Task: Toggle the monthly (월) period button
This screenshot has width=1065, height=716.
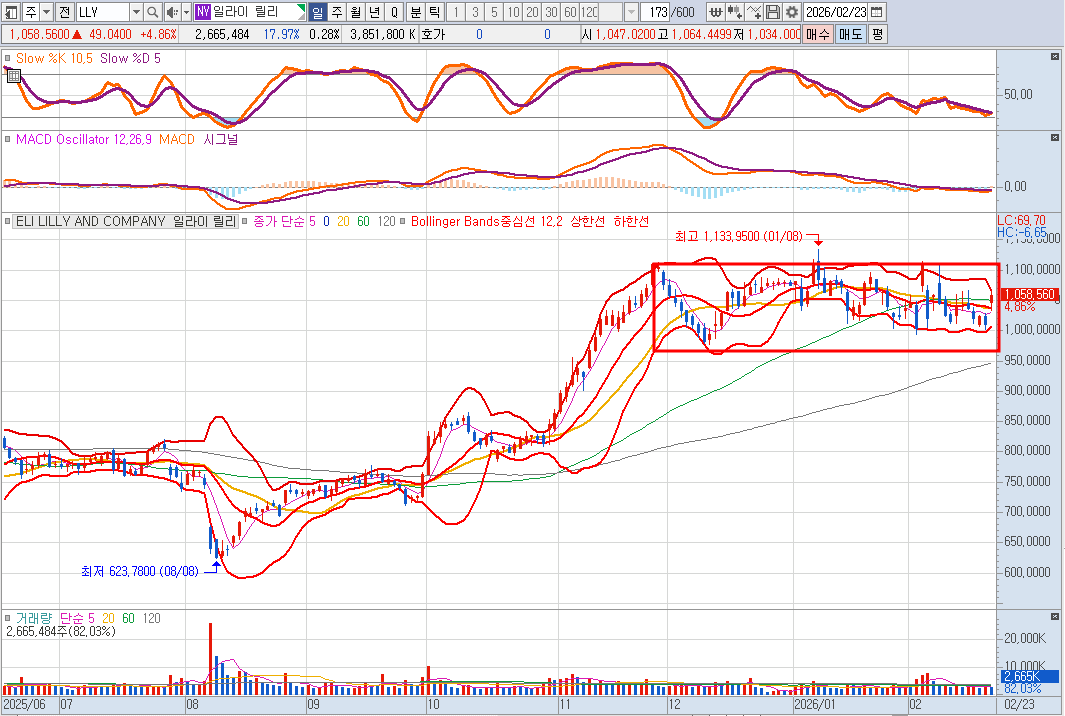Action: tap(355, 12)
